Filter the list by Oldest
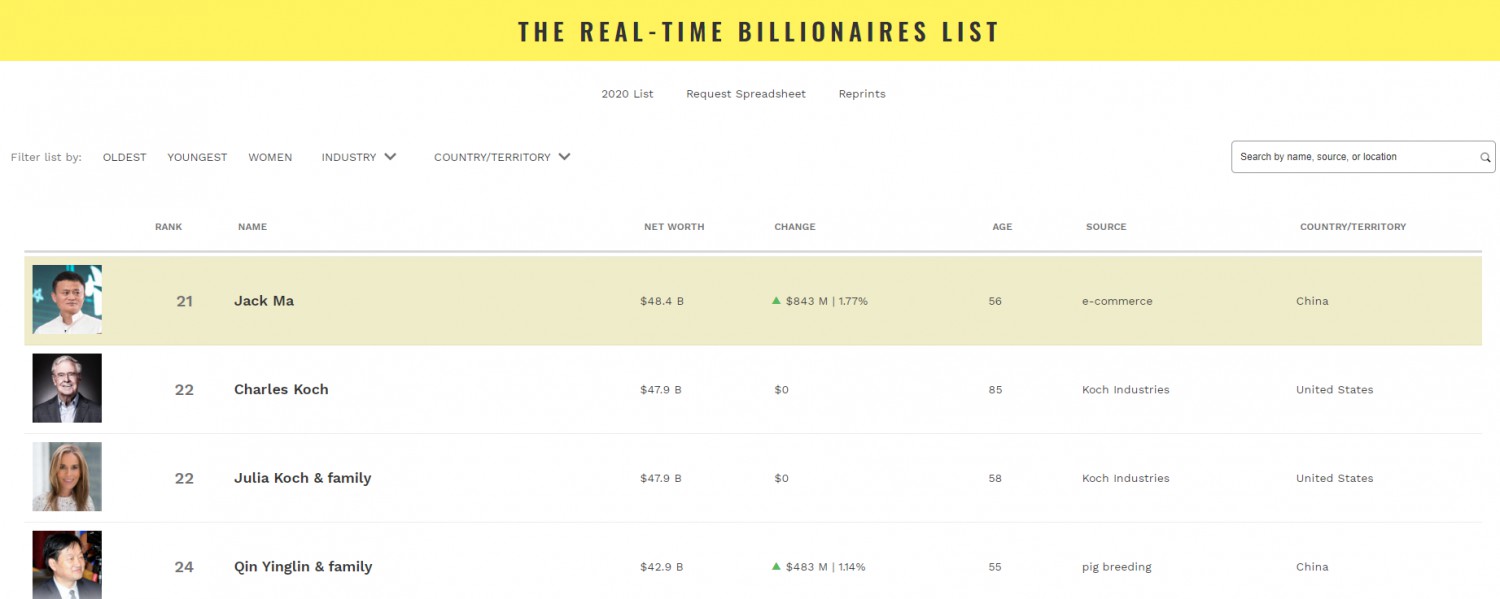 coord(125,157)
